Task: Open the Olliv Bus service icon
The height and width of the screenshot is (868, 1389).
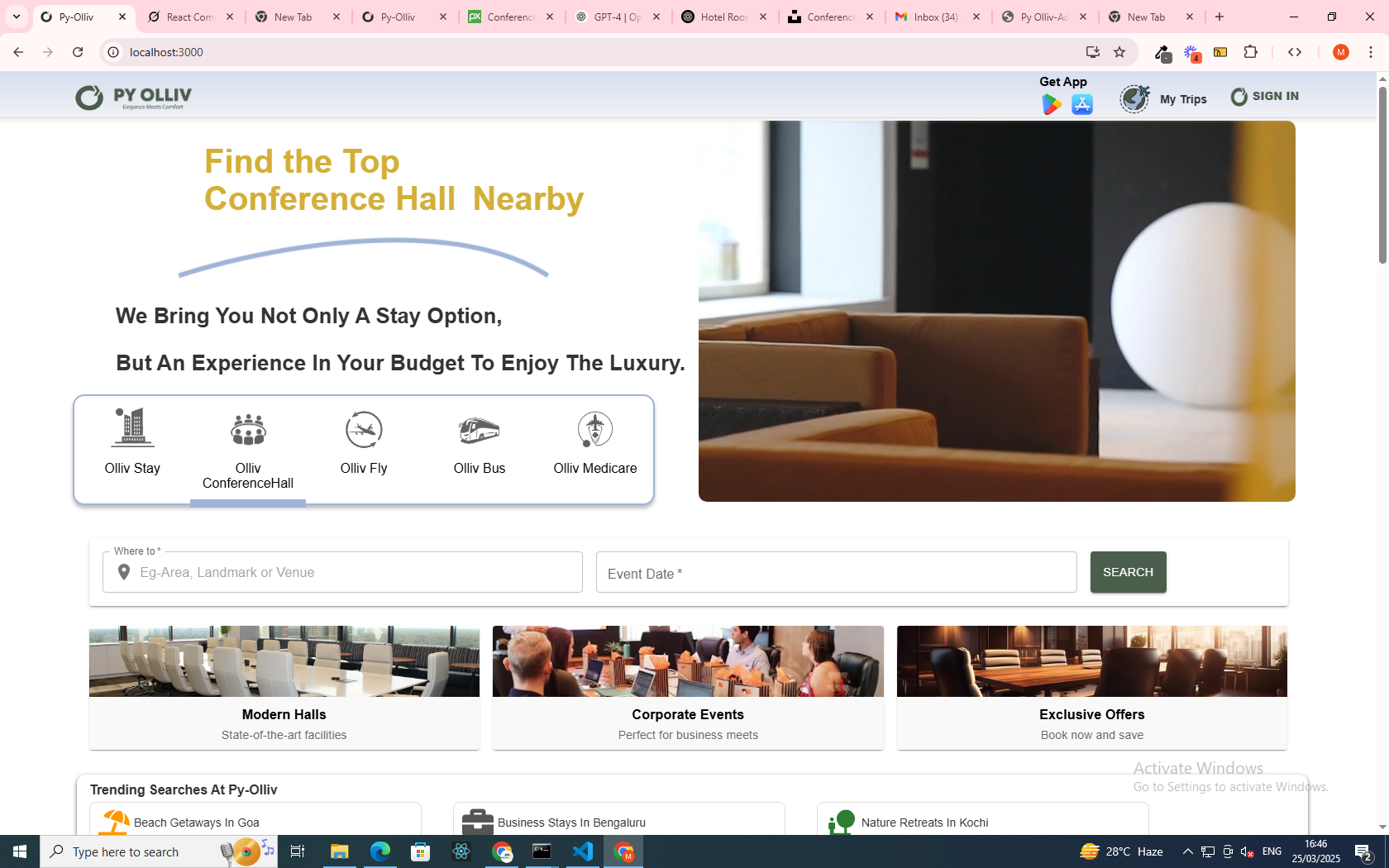Action: coord(479,430)
